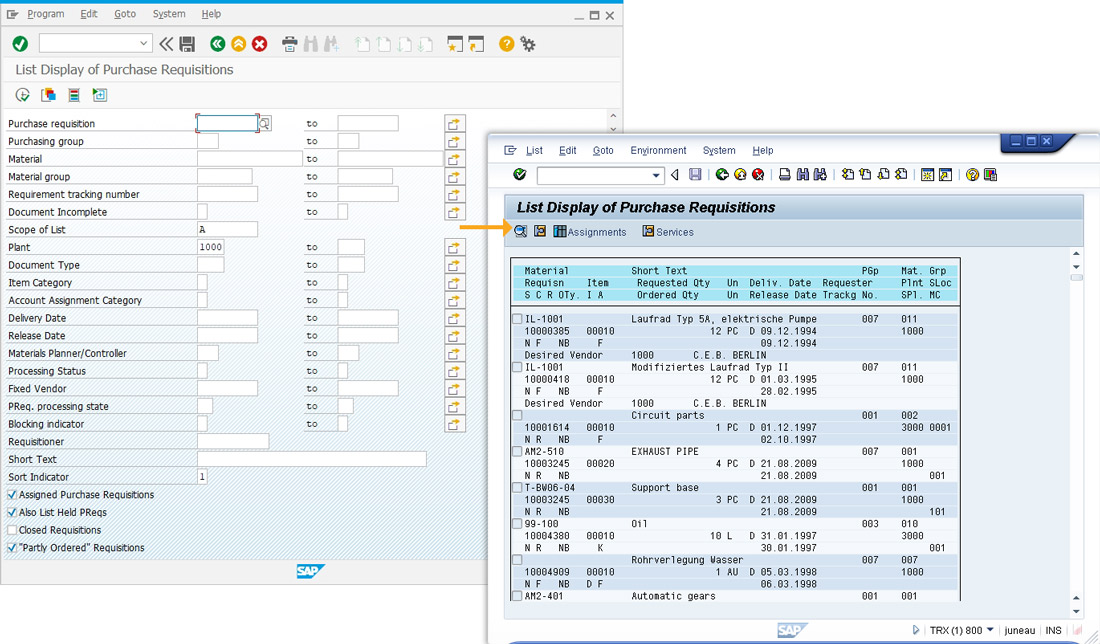Click the green Back button in the selection window

(x=217, y=44)
